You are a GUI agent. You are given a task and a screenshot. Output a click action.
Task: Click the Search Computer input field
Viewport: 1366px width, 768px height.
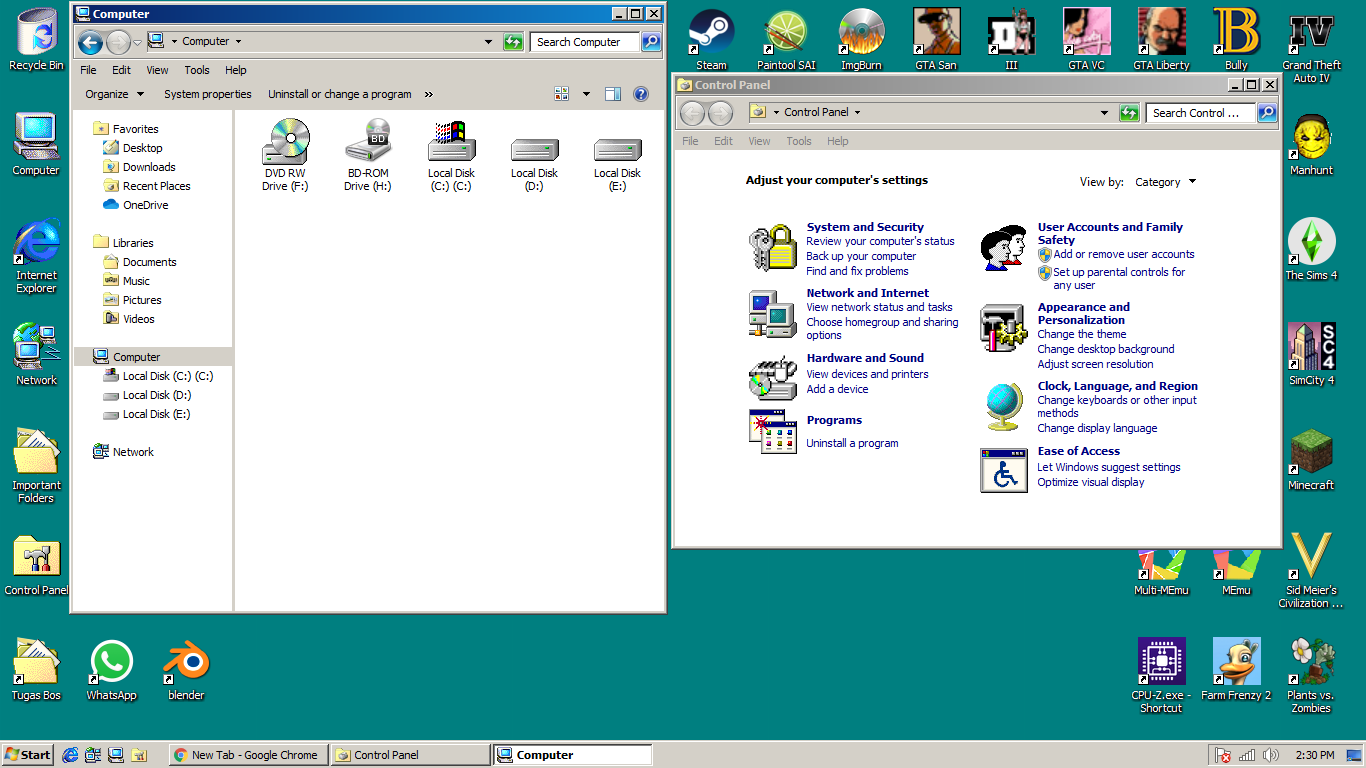point(585,42)
